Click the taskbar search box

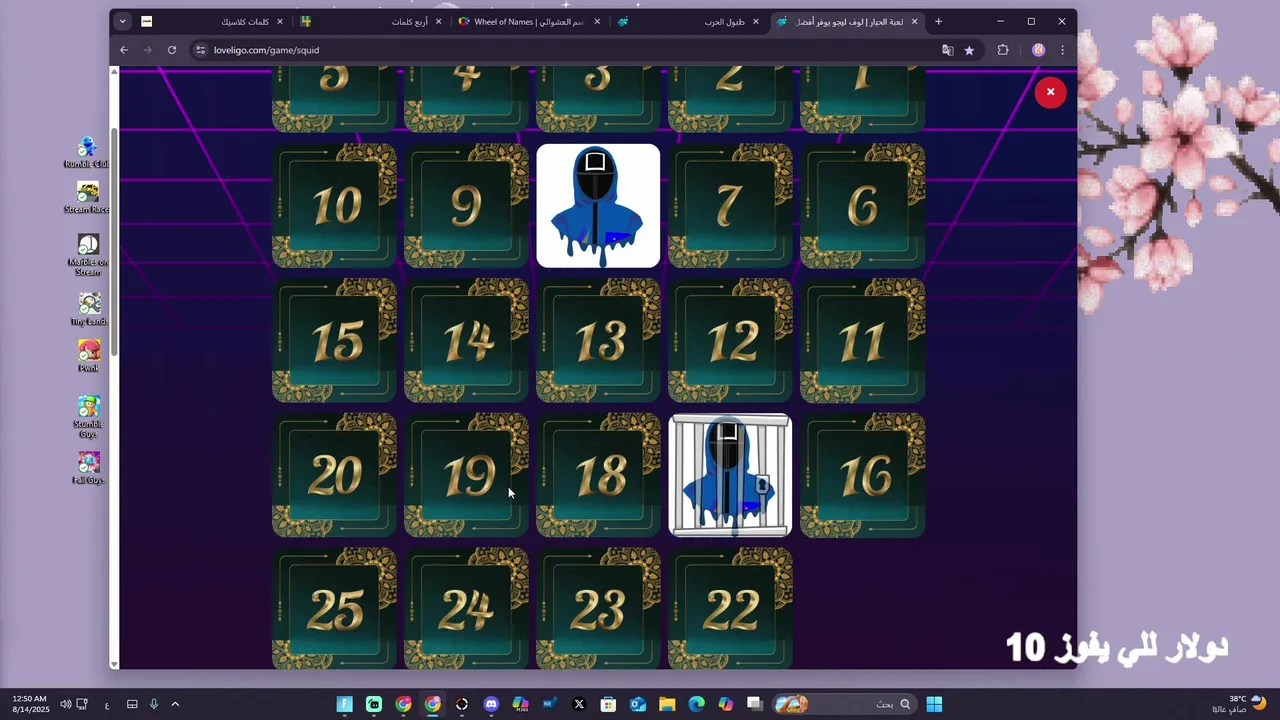point(844,704)
